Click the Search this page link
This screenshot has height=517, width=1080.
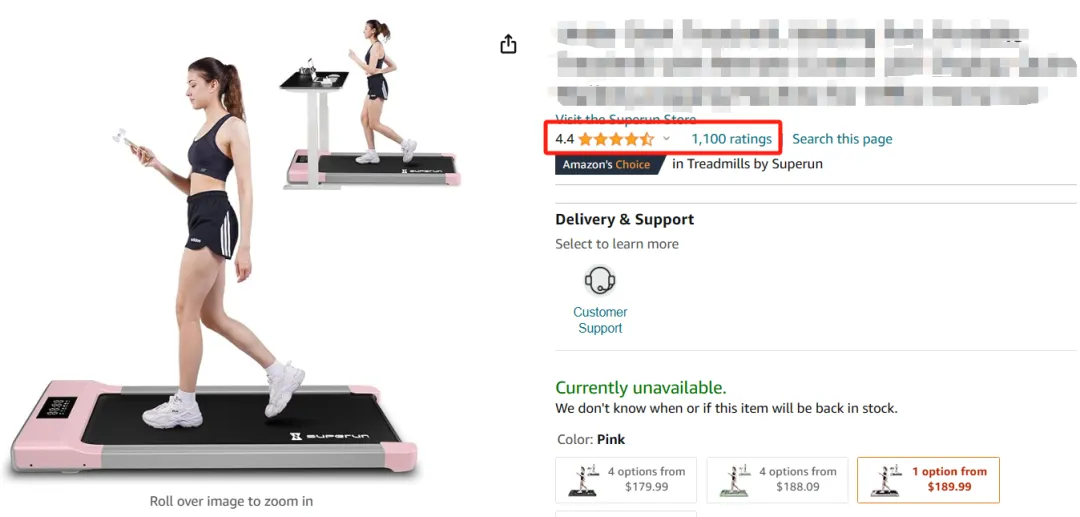point(842,139)
